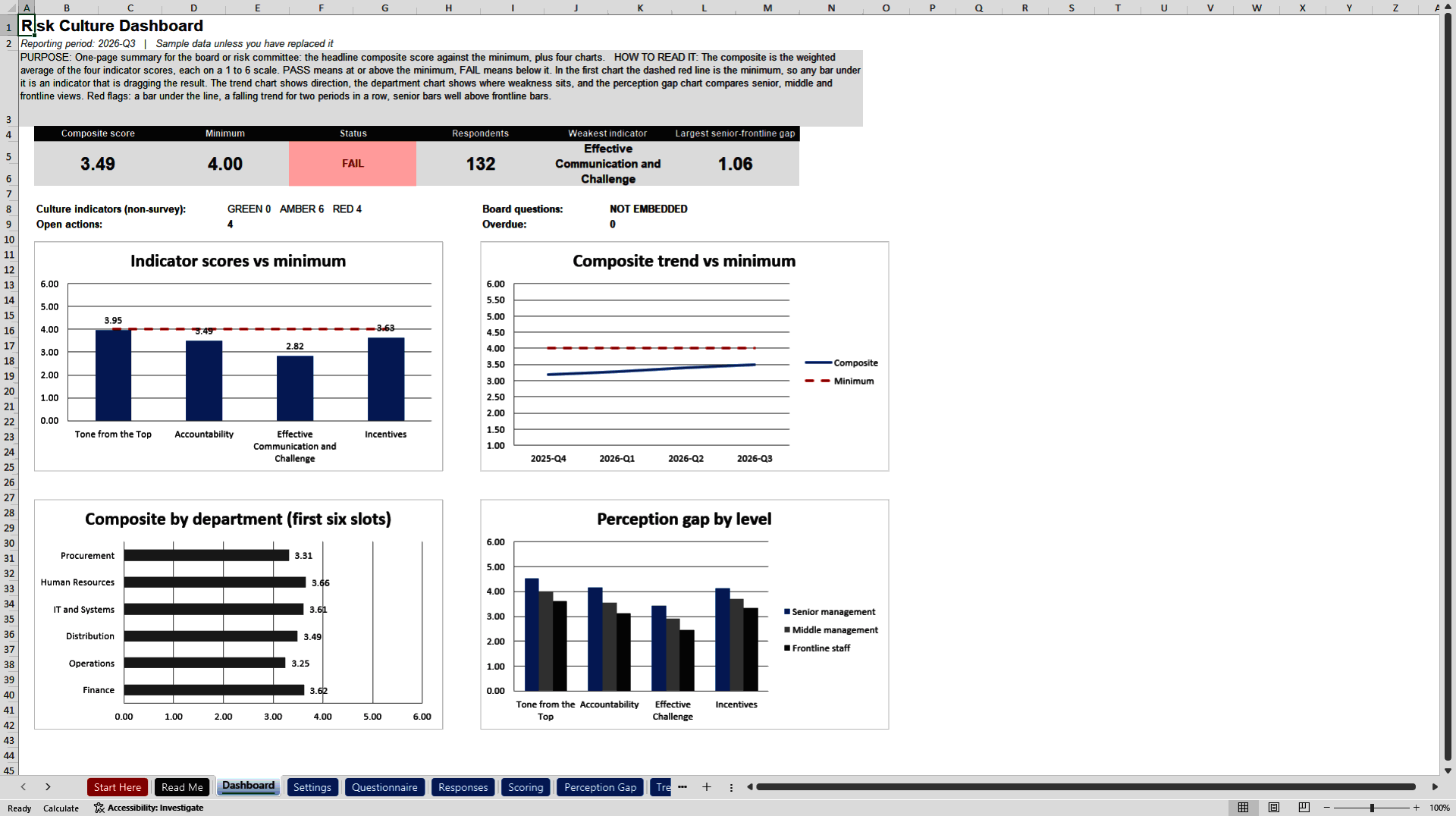Open Accessibility: Investigate in status bar
This screenshot has height=816, width=1456.
coord(149,808)
